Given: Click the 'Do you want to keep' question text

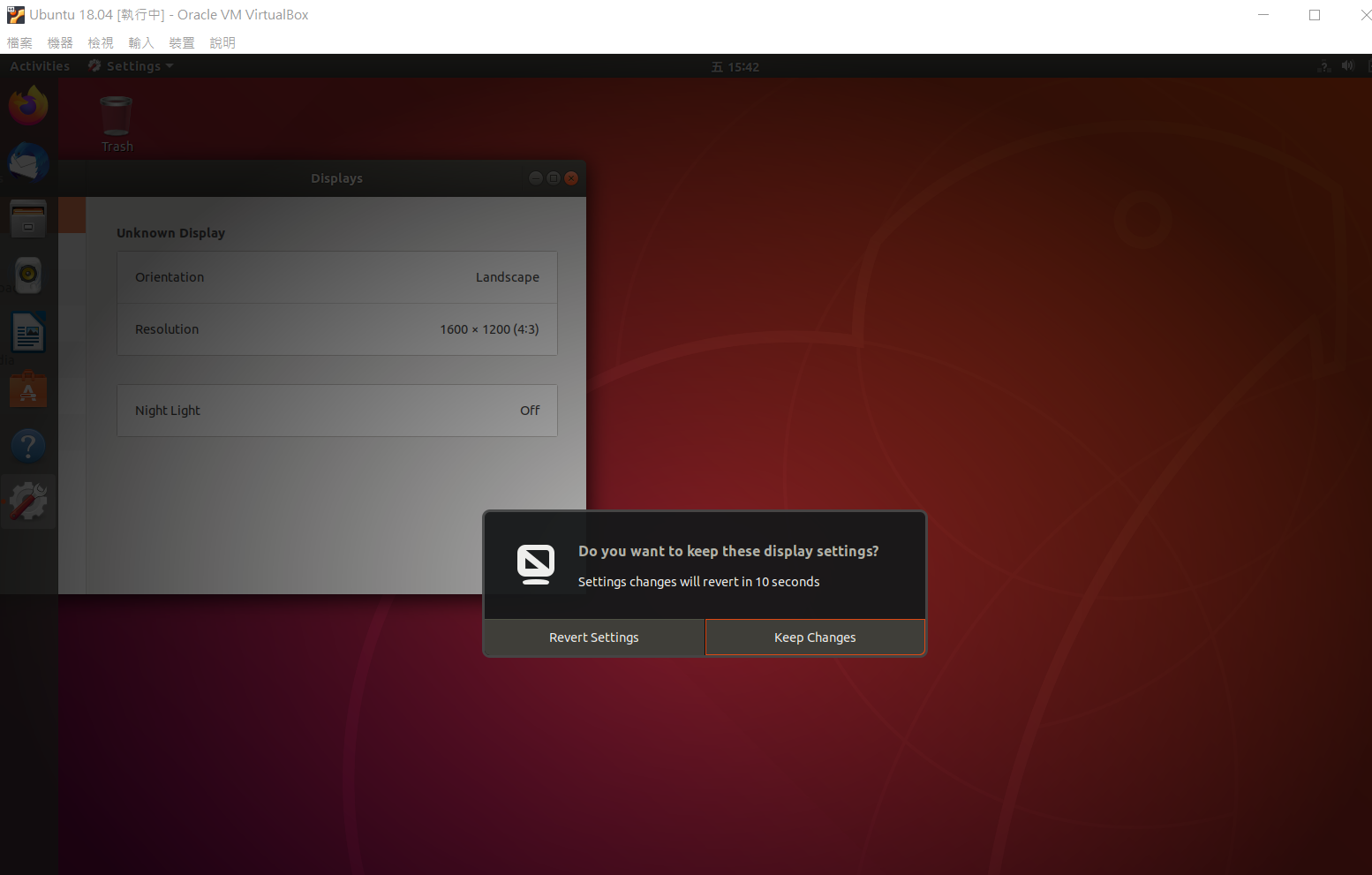Looking at the screenshot, I should tap(728, 551).
